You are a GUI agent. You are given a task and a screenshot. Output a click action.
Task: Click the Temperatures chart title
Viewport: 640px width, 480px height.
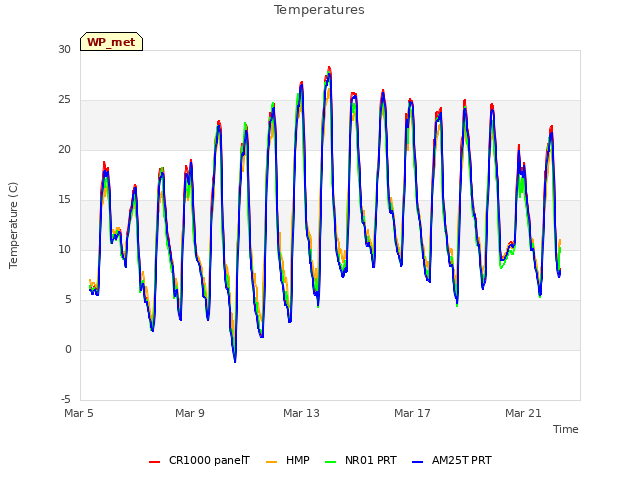coord(319,10)
